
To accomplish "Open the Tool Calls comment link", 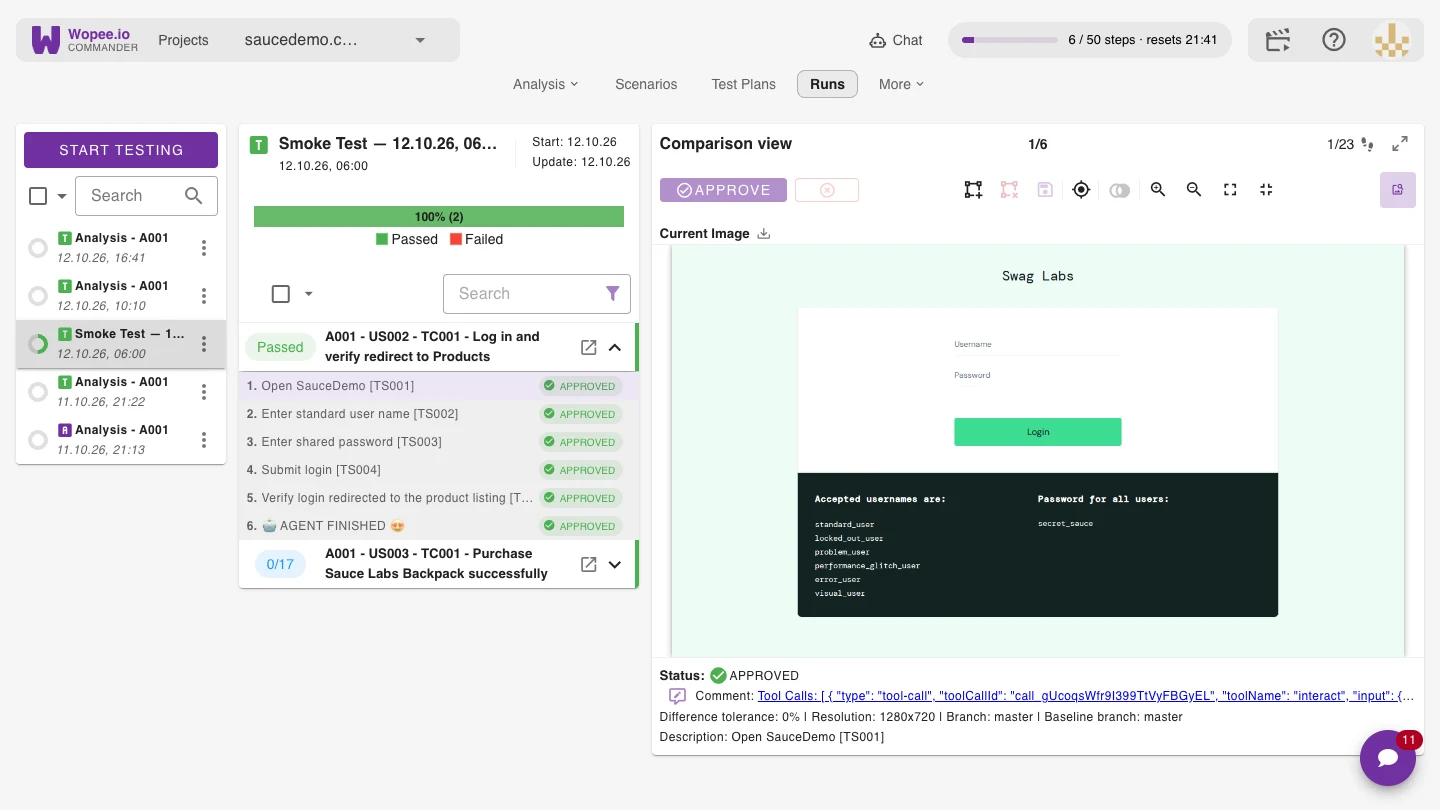I will 1086,696.
